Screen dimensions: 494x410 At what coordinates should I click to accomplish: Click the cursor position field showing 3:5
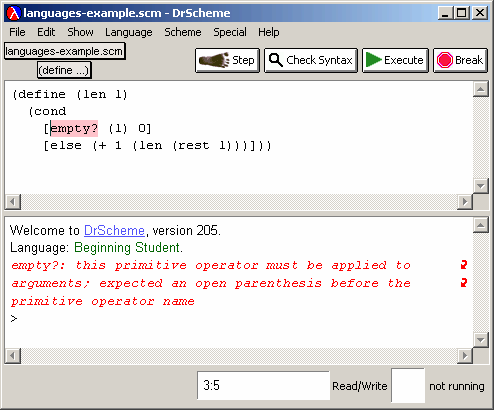(x=263, y=385)
